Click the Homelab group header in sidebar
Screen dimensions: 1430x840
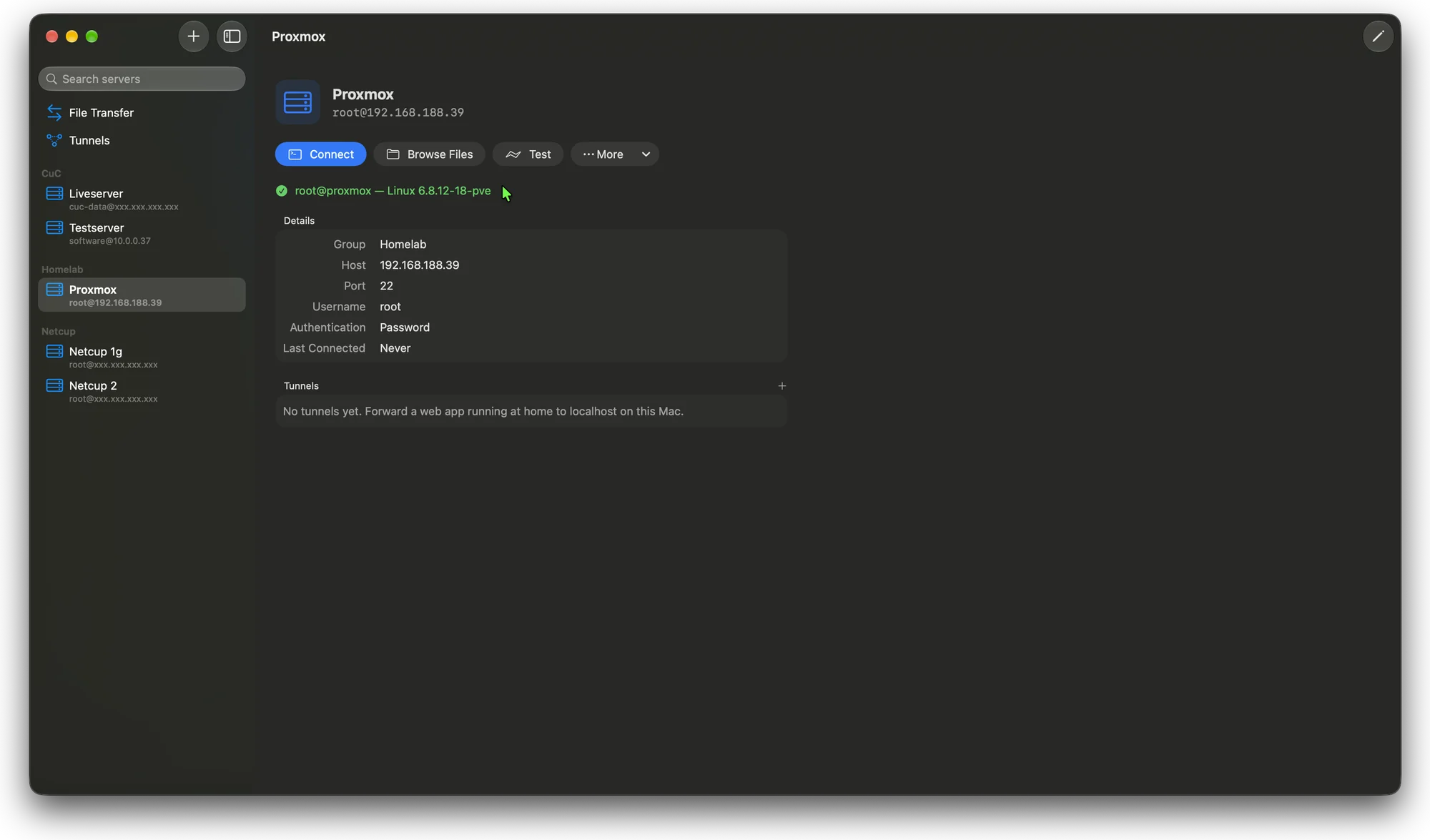(62, 270)
